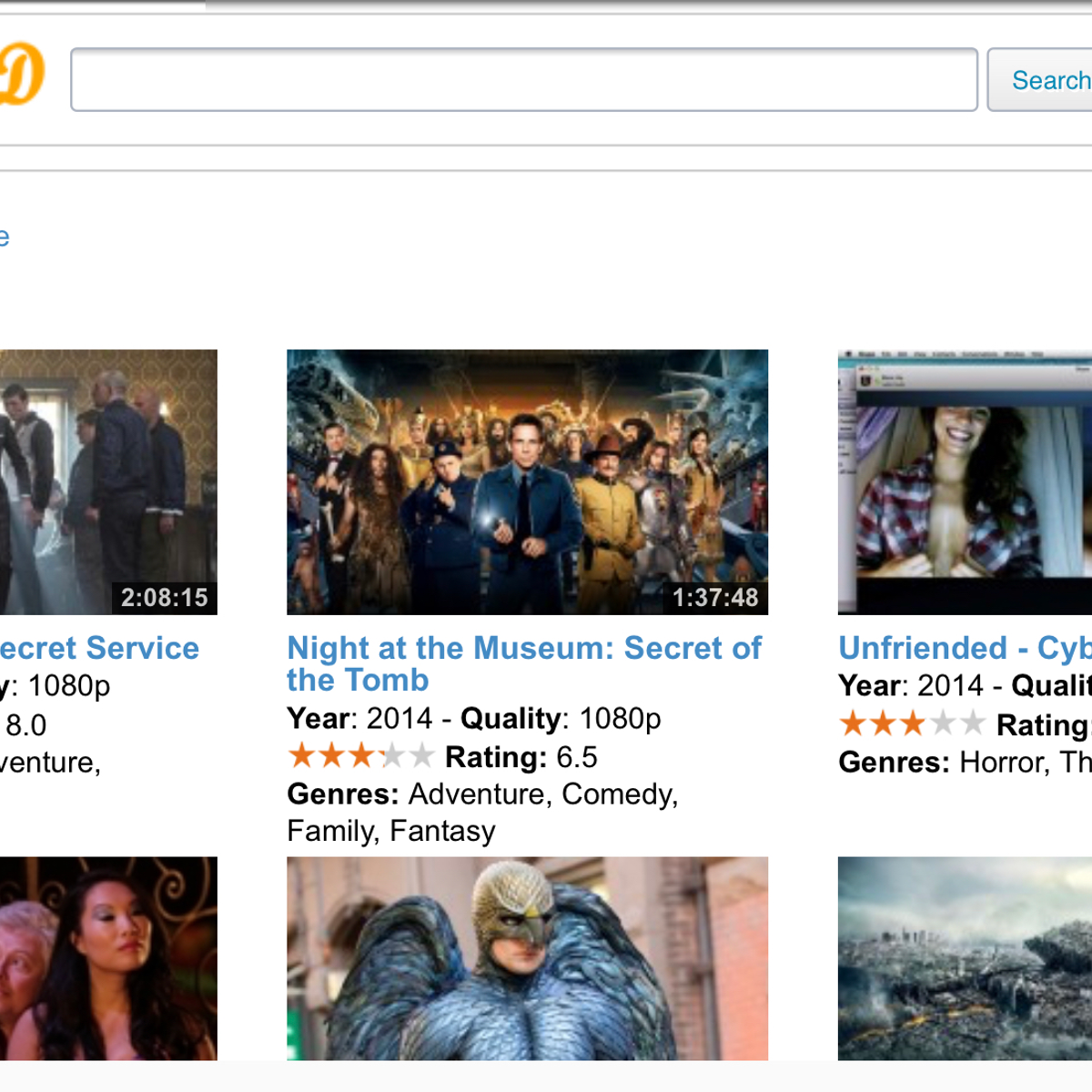
Task: Click the 2:08:15 duration badge
Action: click(165, 598)
